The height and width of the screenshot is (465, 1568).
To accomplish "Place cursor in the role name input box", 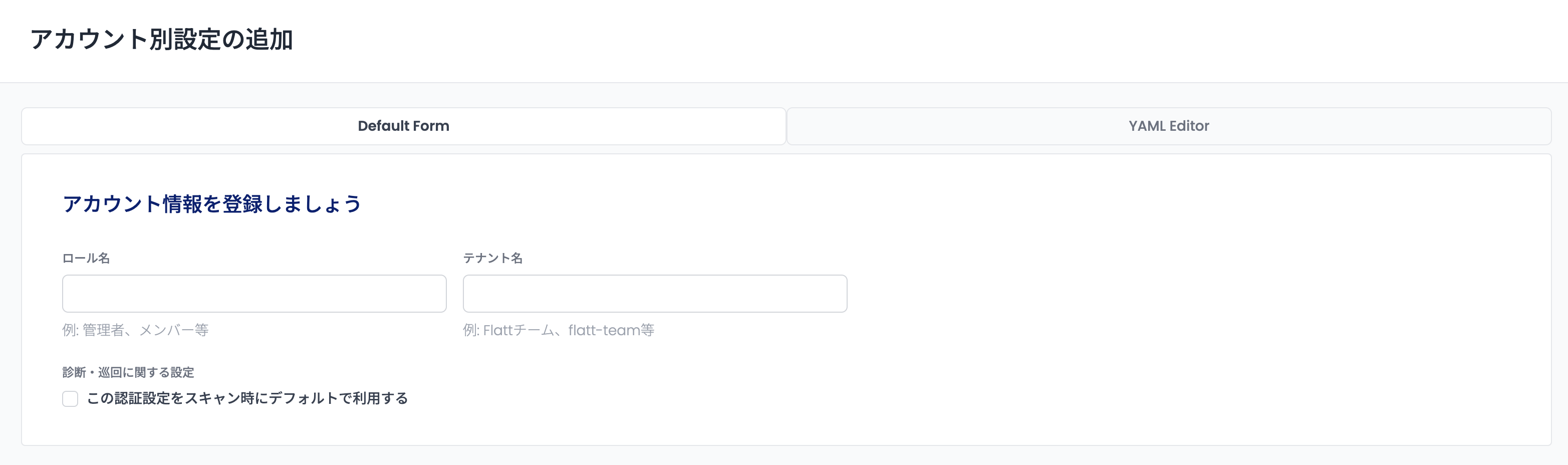I will pyautogui.click(x=254, y=293).
